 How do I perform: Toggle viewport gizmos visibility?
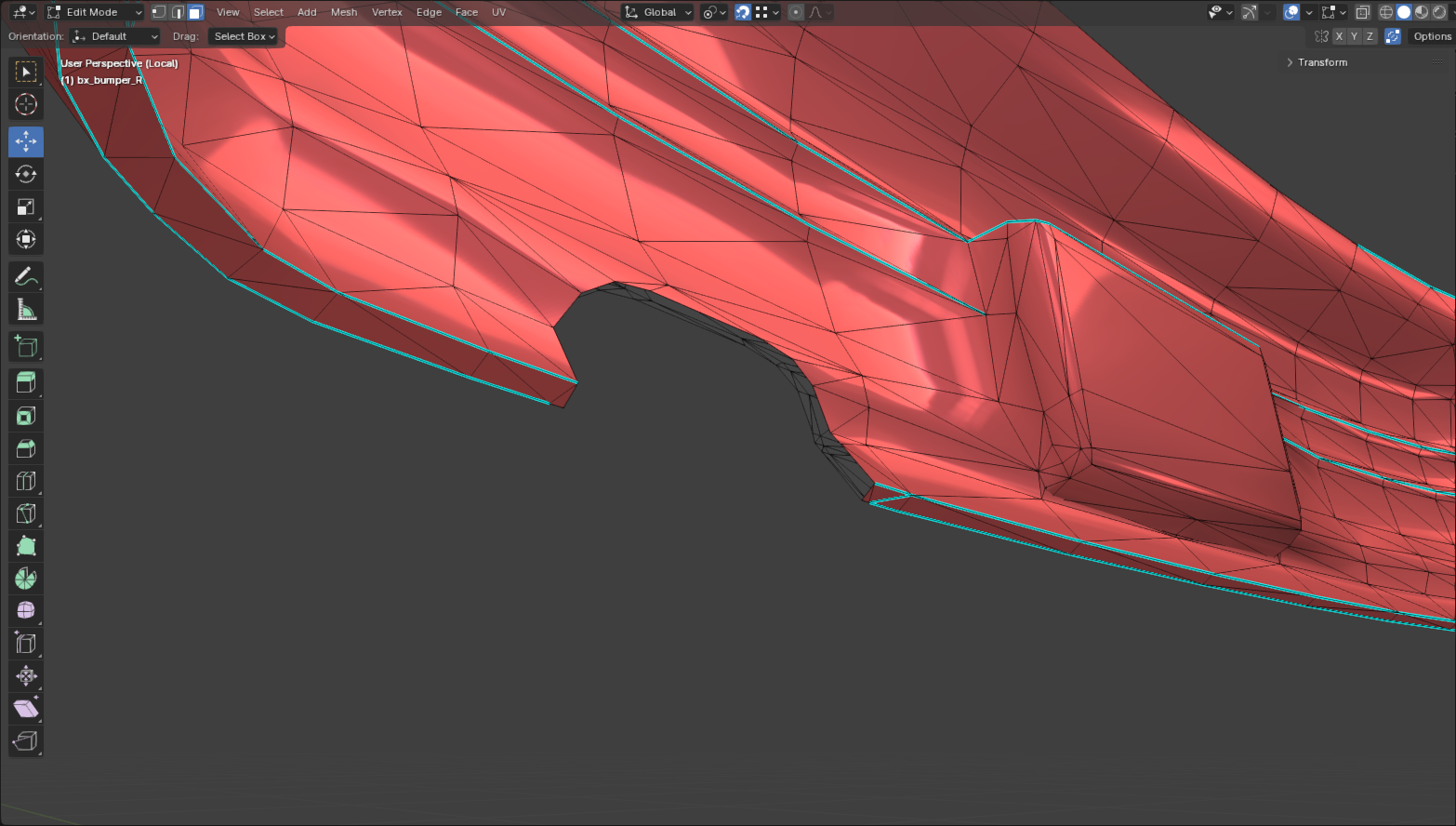point(1249,12)
